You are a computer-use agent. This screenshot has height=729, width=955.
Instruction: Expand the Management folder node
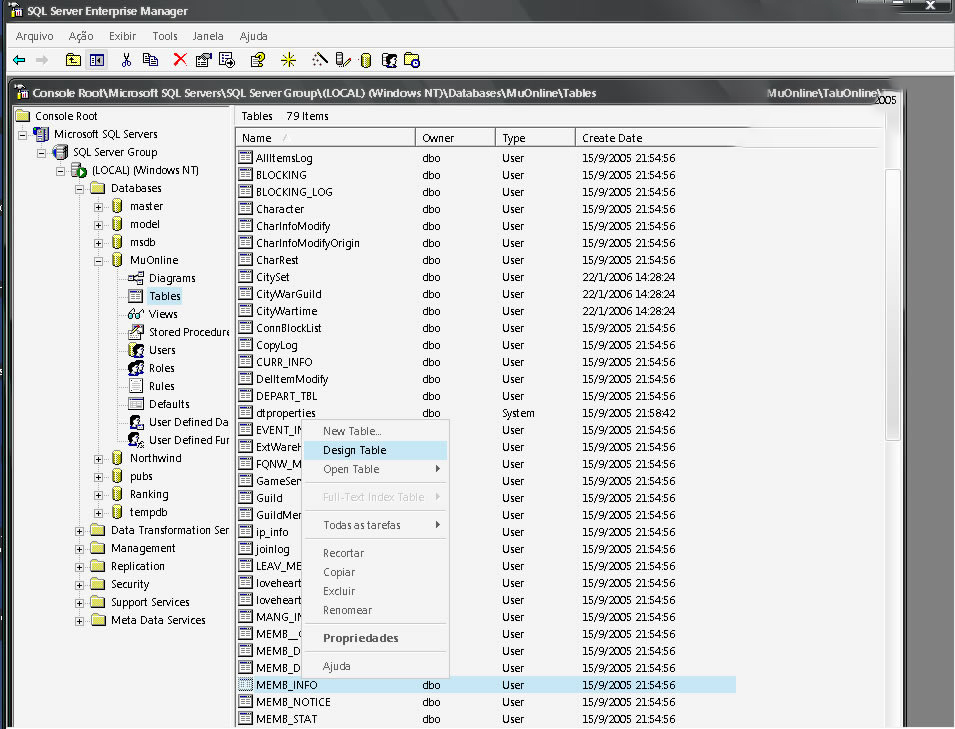click(x=80, y=549)
